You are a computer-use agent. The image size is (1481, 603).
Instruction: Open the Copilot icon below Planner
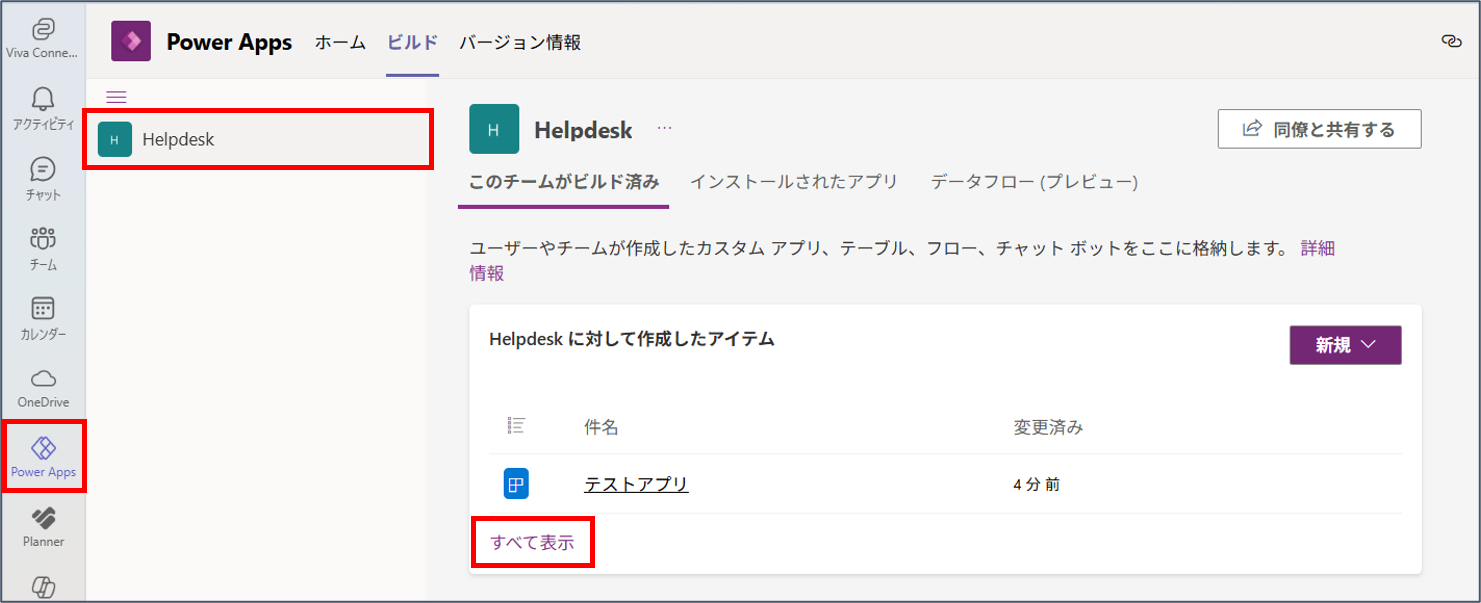click(x=43, y=587)
